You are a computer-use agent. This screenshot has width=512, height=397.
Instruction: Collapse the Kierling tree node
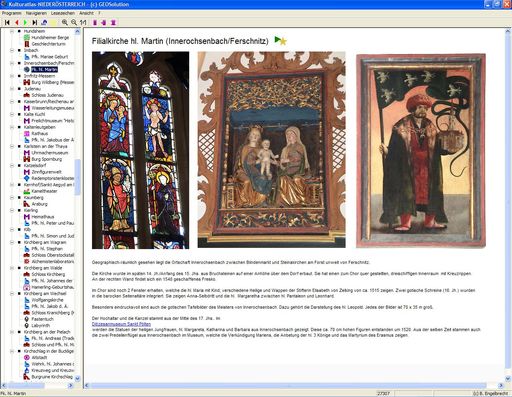tap(12, 210)
